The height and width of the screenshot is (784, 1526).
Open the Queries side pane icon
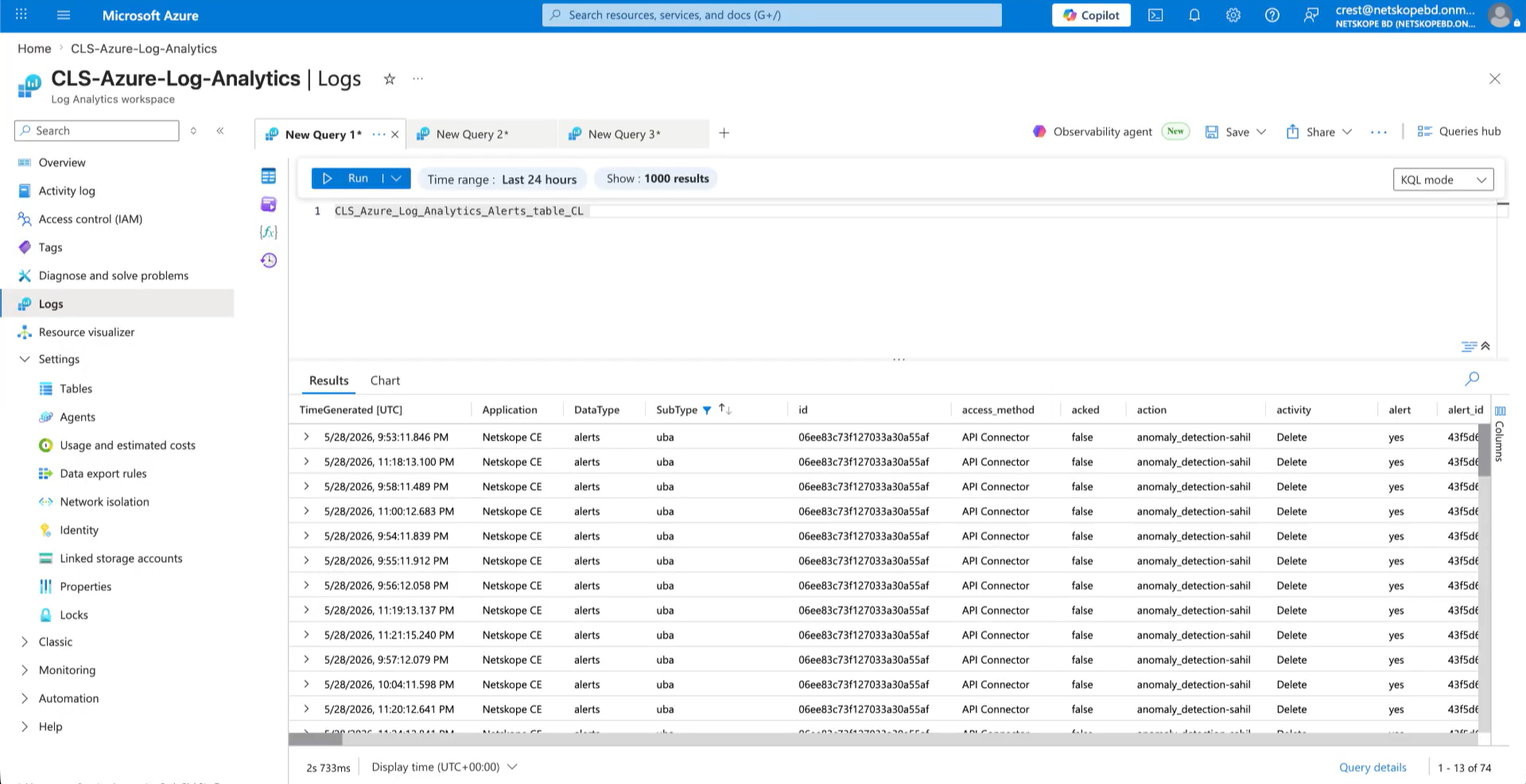coord(269,204)
